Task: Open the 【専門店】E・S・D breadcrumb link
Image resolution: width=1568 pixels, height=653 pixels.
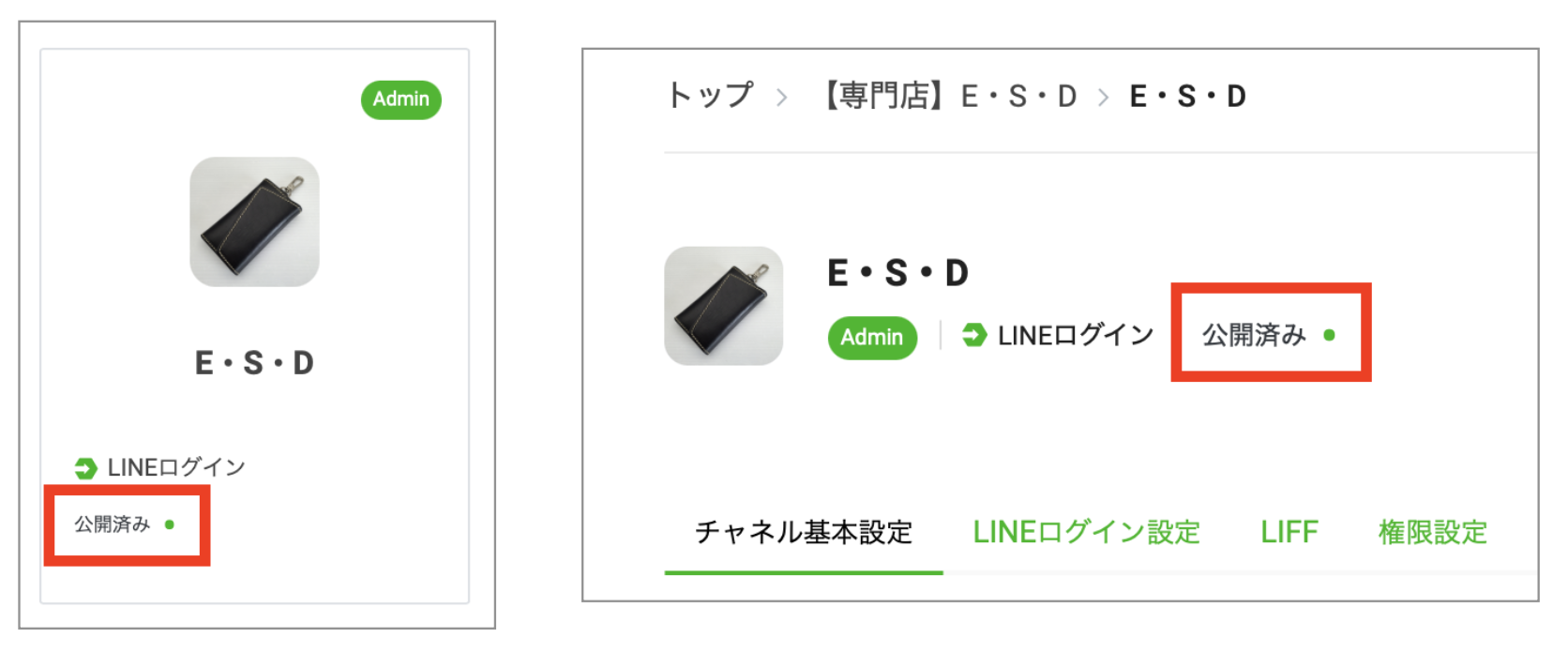Action: tap(949, 96)
